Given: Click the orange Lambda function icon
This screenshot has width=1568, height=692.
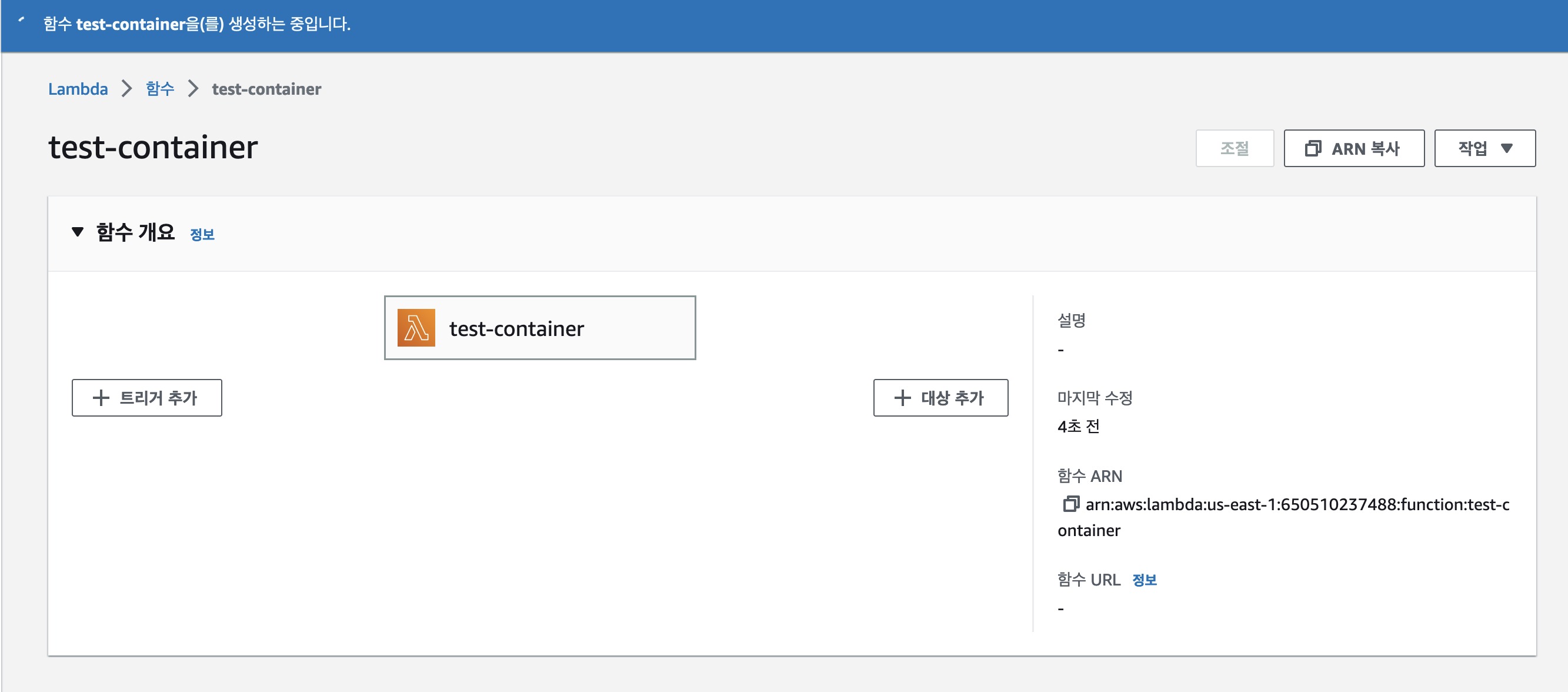Looking at the screenshot, I should [416, 328].
